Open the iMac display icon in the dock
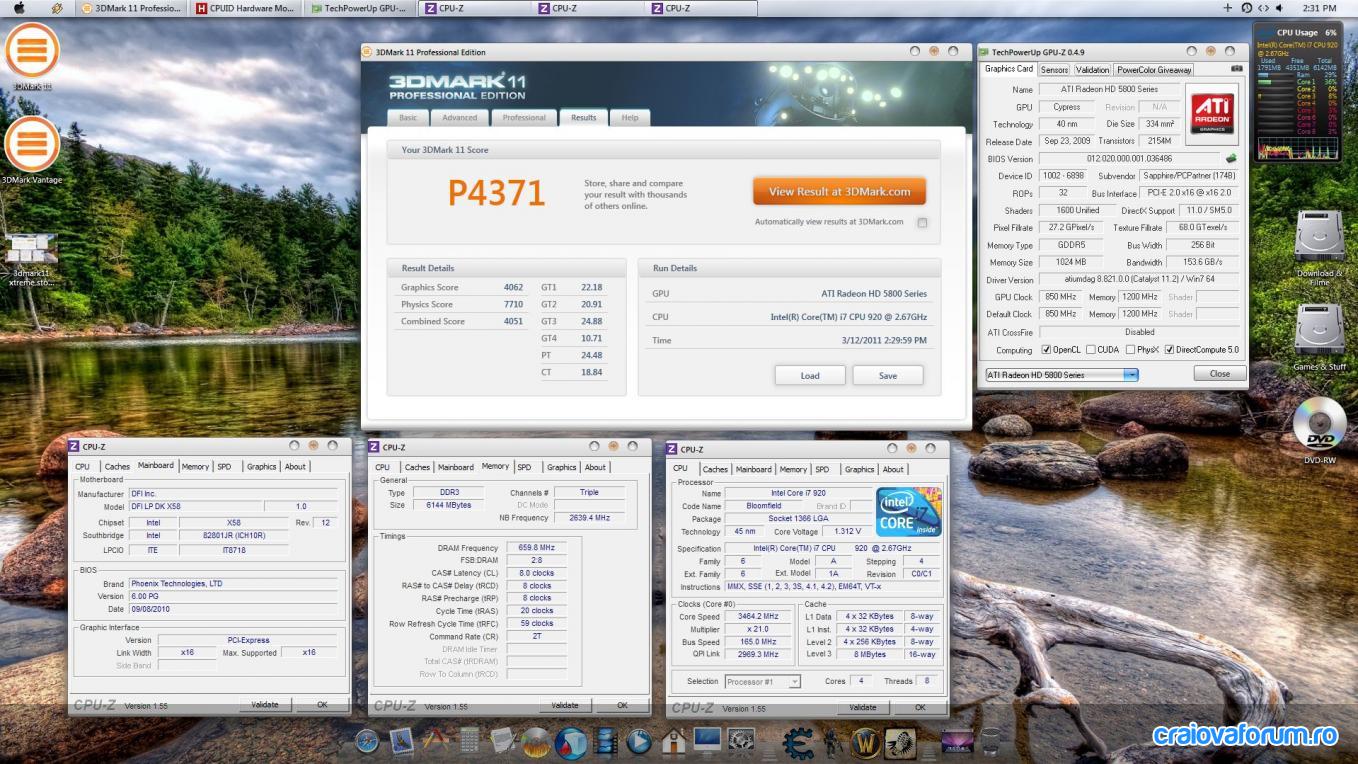Image resolution: width=1358 pixels, height=764 pixels. [707, 741]
